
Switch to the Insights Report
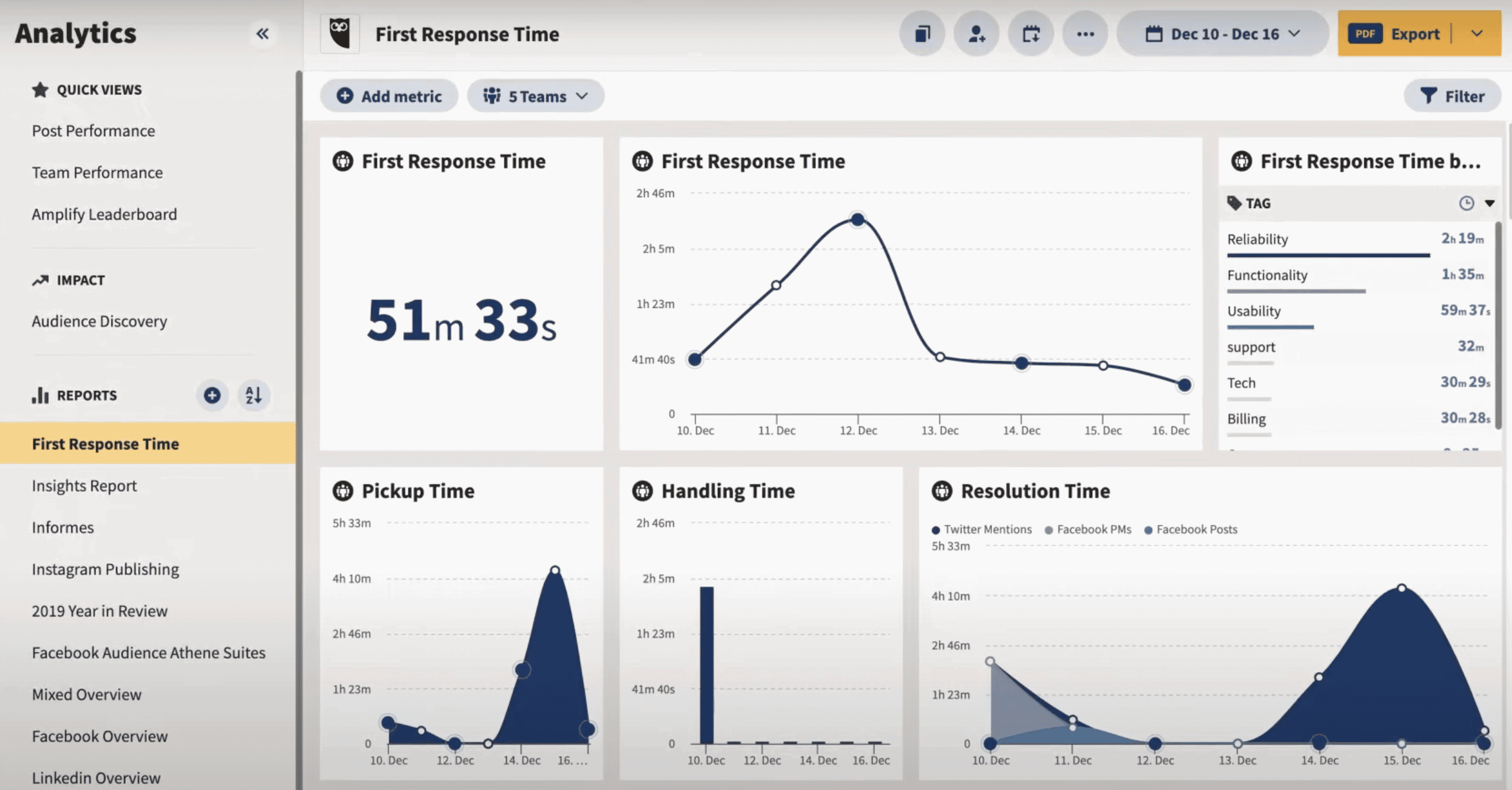click(85, 485)
